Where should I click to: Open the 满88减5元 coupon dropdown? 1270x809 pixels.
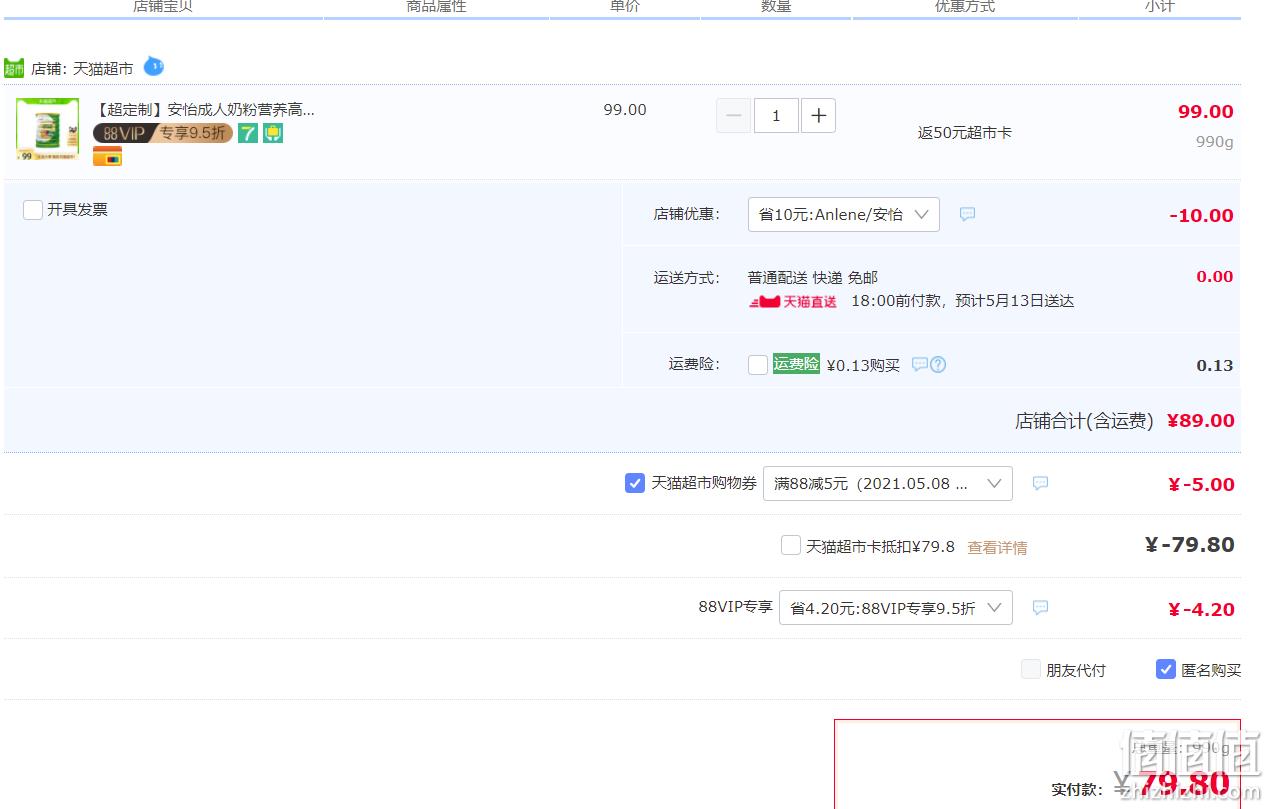888,484
